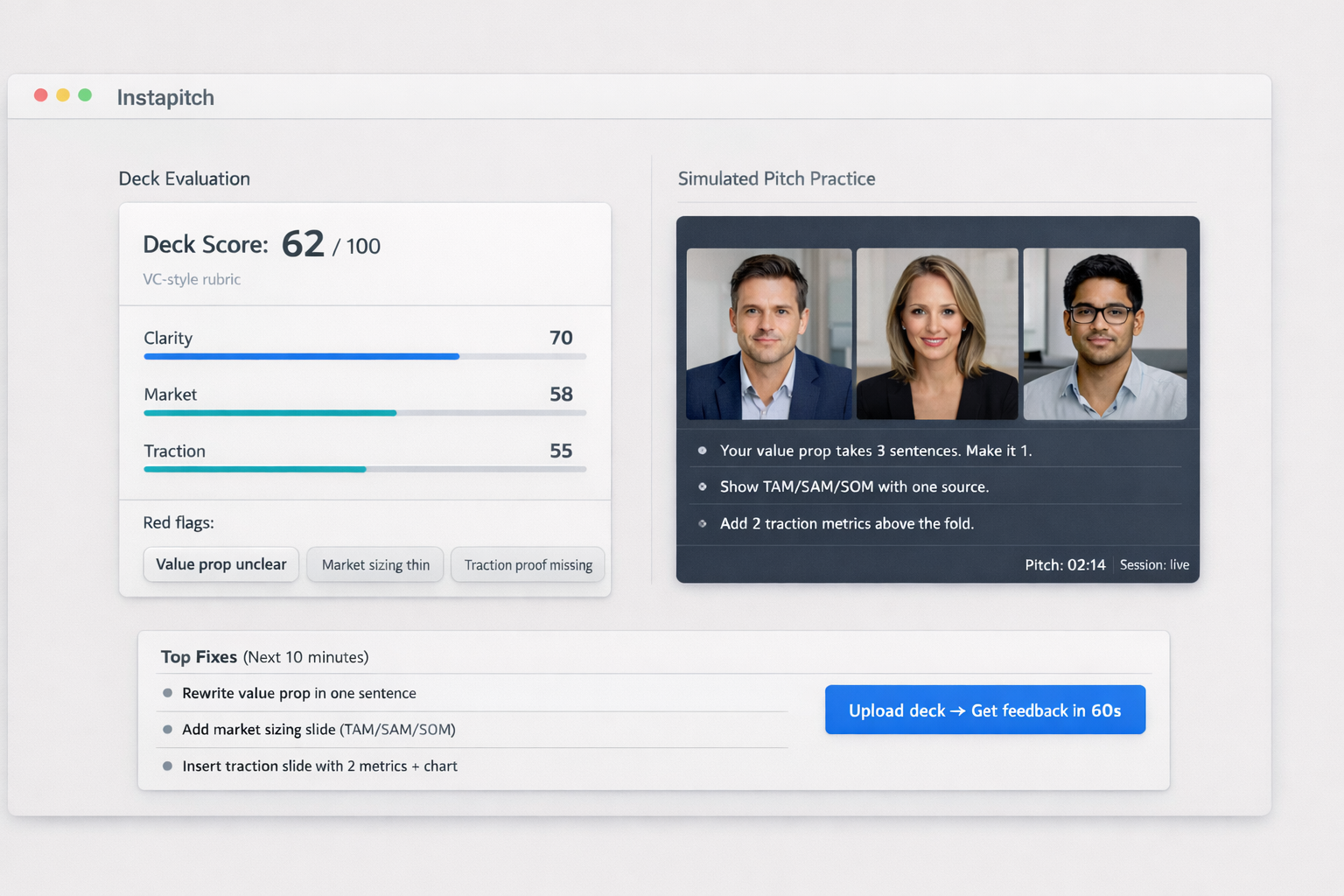This screenshot has height=896, width=1344.
Task: Select the female investor thumbnail
Action: point(936,333)
